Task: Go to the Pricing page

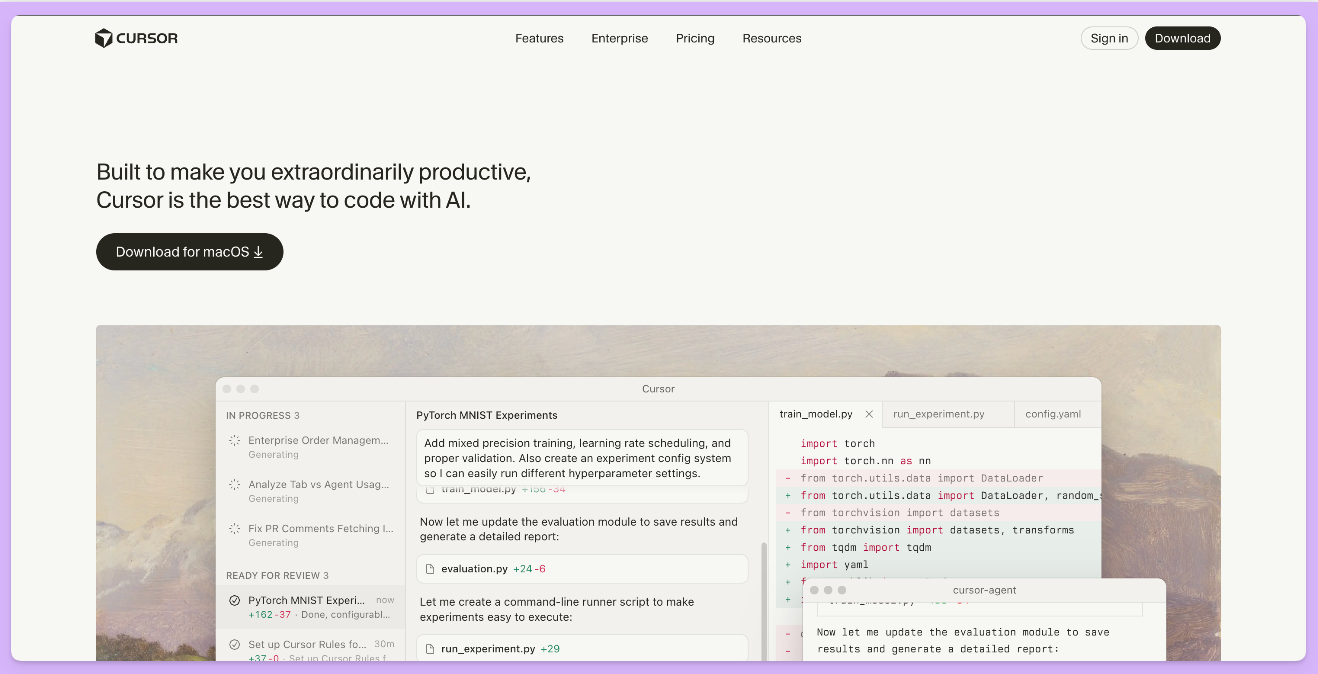Action: point(695,38)
